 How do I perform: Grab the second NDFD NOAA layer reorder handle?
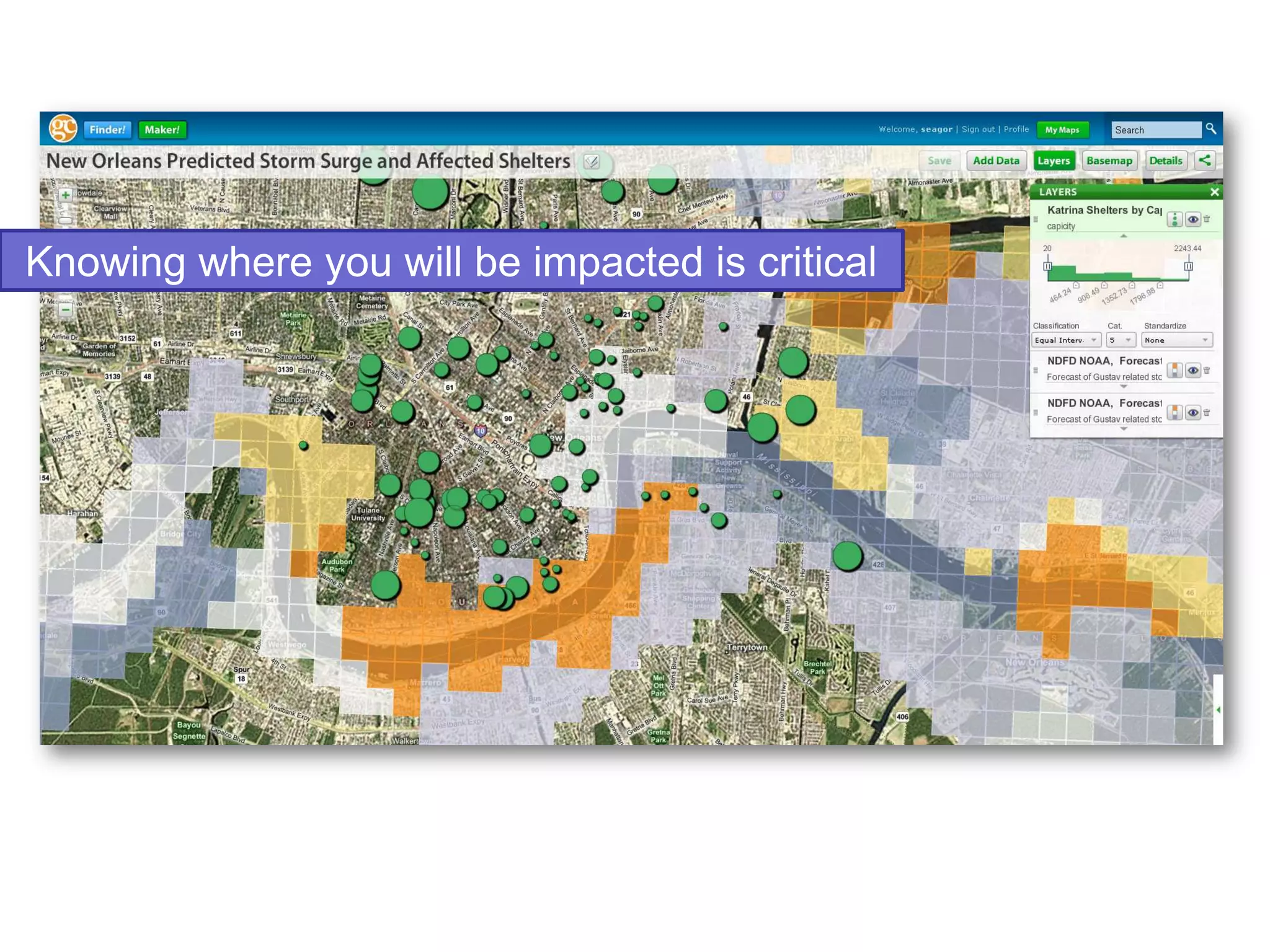(x=1036, y=413)
